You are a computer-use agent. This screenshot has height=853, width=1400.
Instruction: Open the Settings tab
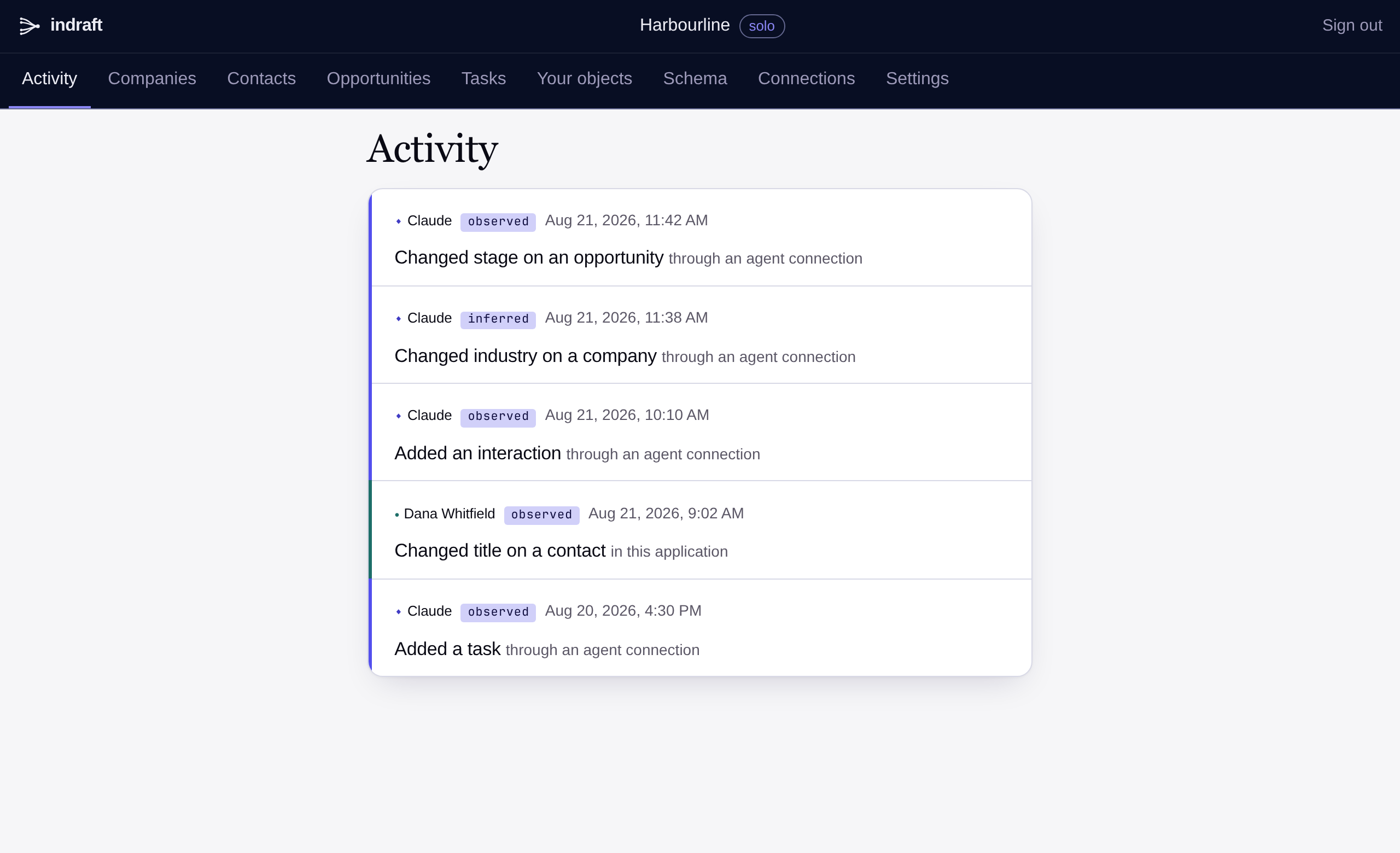tap(917, 78)
